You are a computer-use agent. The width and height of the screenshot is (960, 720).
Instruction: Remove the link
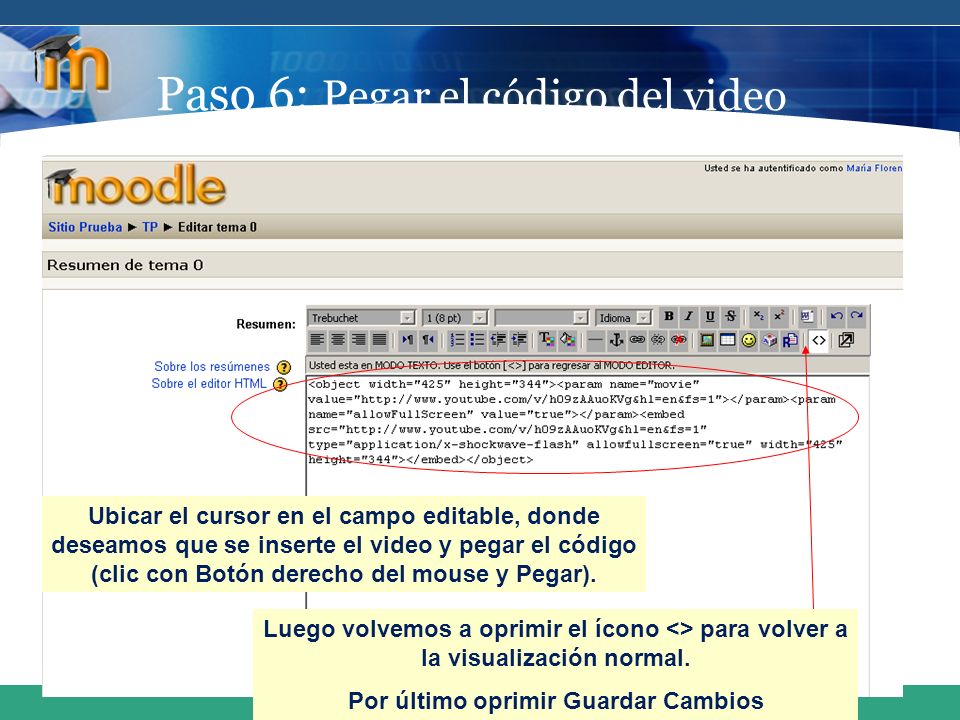pyautogui.click(x=658, y=340)
